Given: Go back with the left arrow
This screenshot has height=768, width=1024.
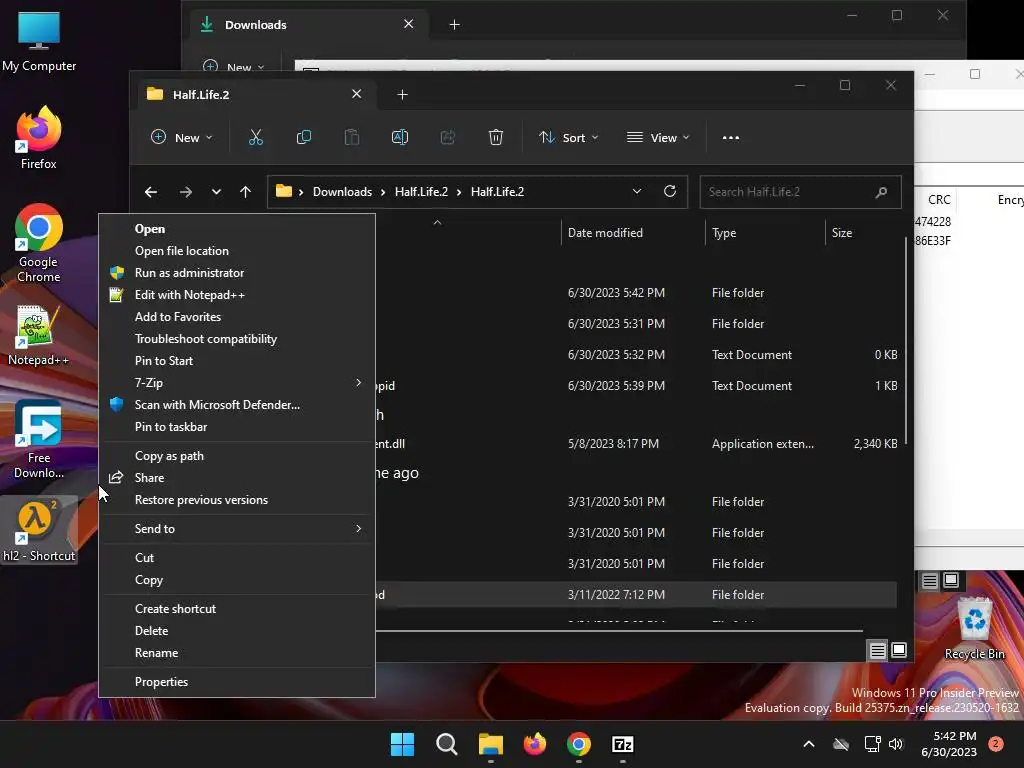Looking at the screenshot, I should tap(151, 192).
